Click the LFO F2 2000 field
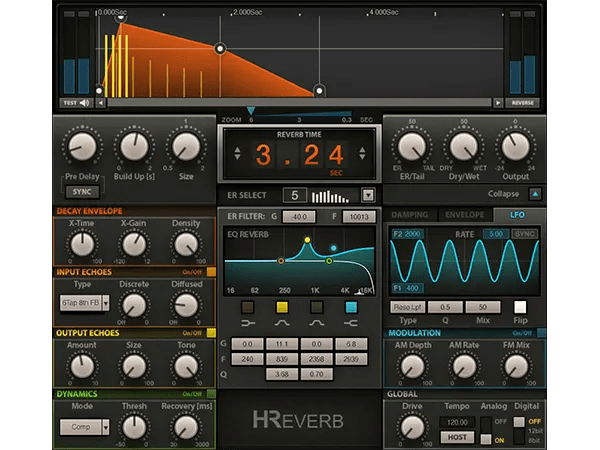The image size is (600, 450). (x=407, y=234)
